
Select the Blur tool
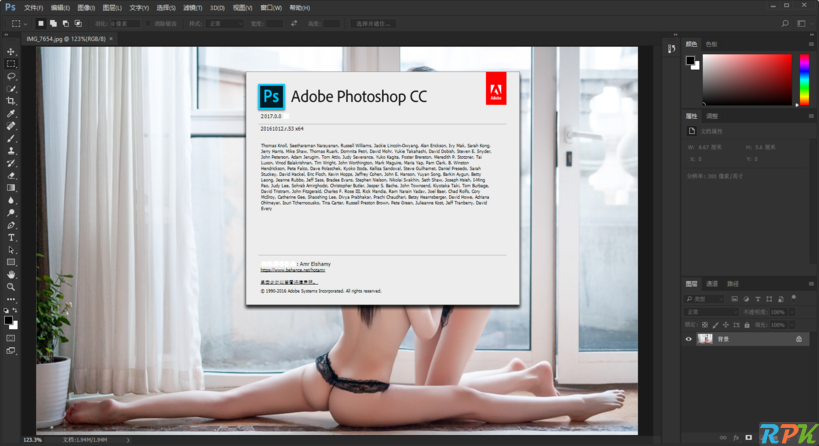pos(11,201)
